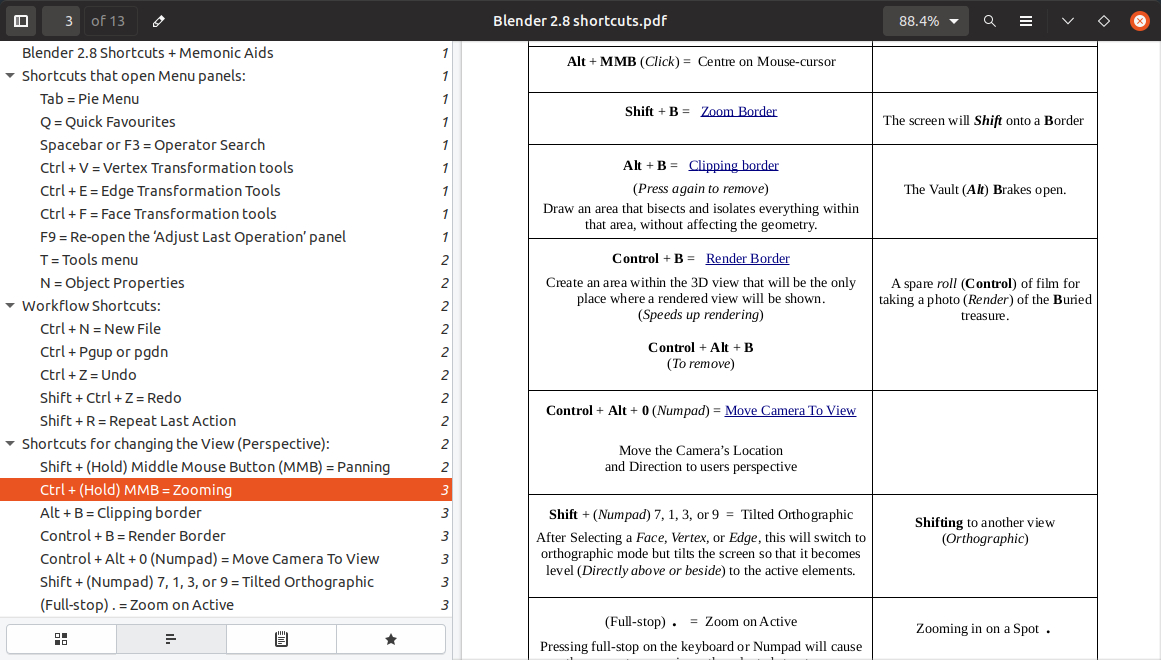Click the diamond restore window icon
Image resolution: width=1161 pixels, height=660 pixels.
point(1103,21)
